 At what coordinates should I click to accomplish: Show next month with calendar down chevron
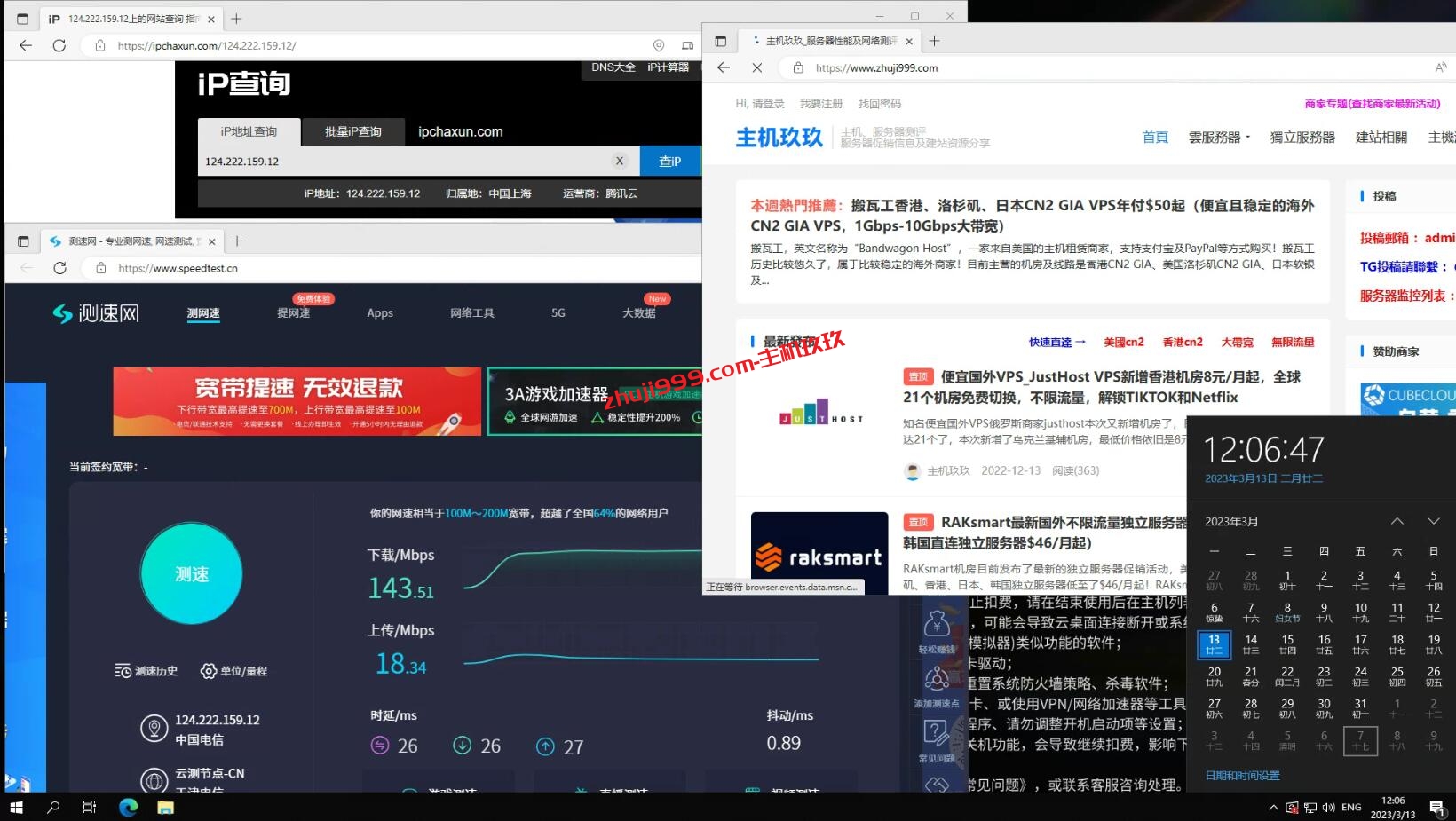pos(1433,521)
